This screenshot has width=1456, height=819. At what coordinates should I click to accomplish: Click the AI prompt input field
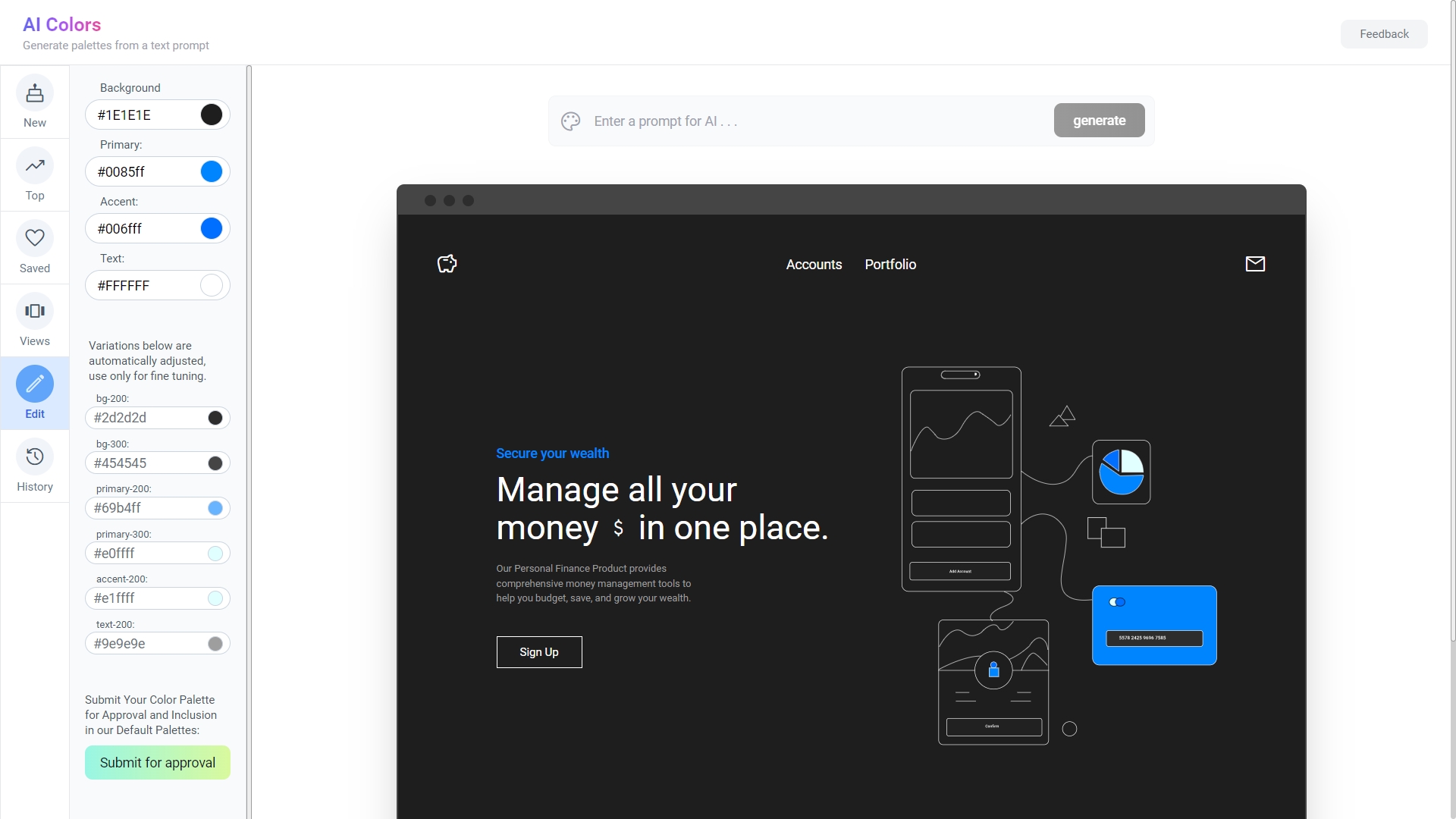[x=819, y=121]
